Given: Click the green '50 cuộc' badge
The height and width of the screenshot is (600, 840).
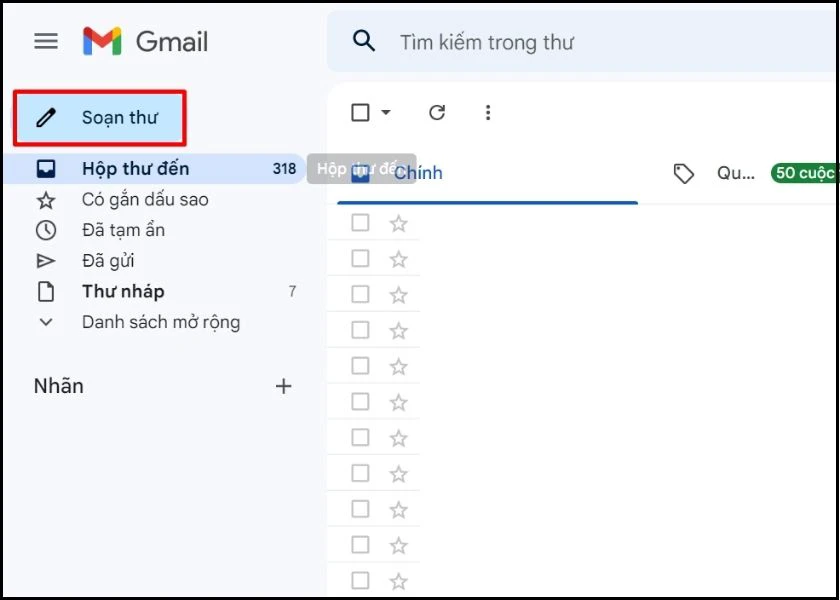Looking at the screenshot, I should pos(805,173).
